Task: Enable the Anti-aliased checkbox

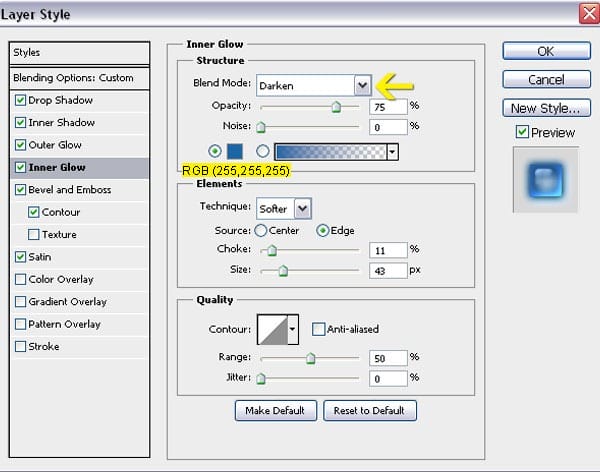Action: (318, 329)
